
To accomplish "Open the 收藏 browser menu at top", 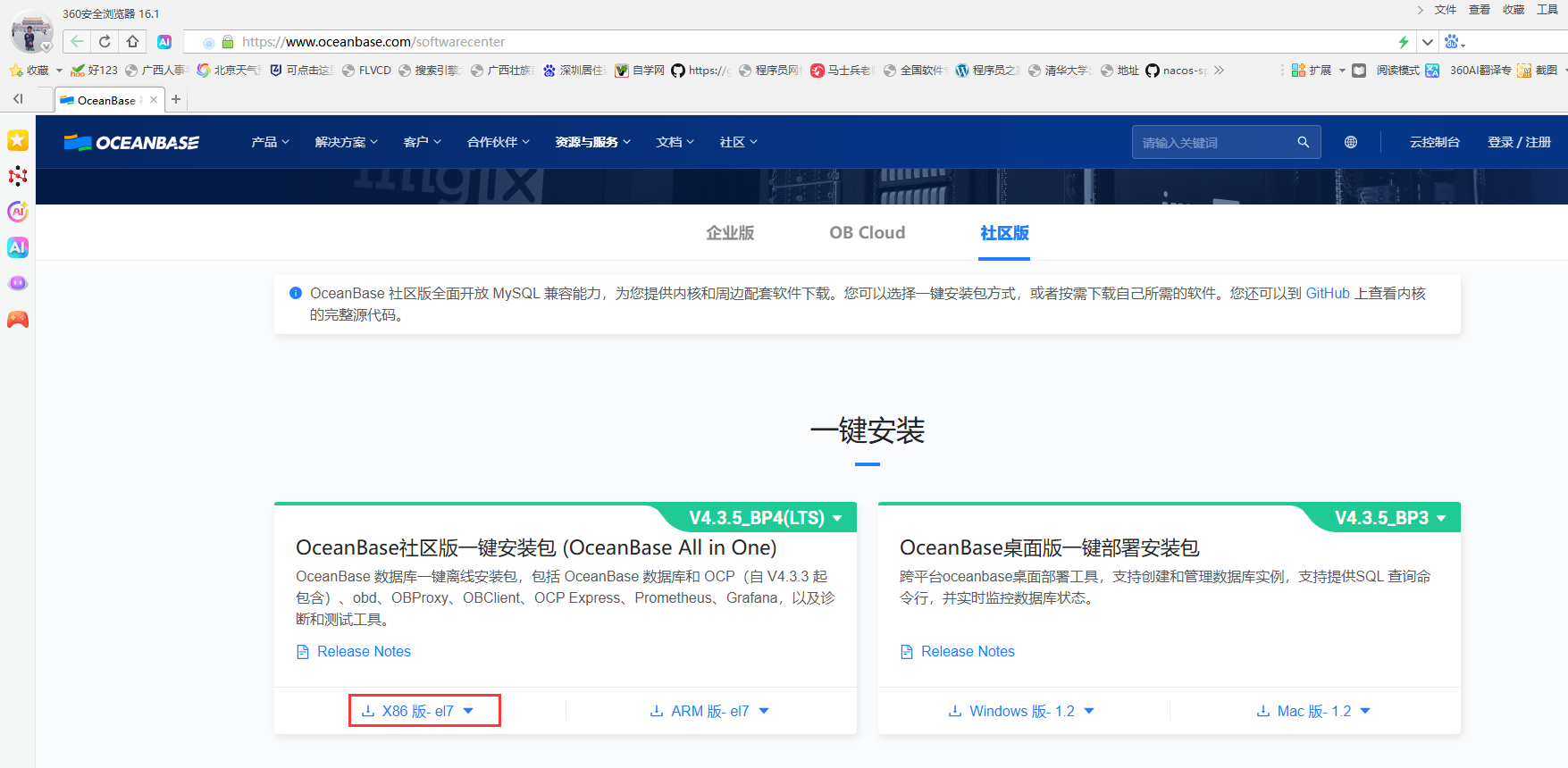I will coord(1513,10).
